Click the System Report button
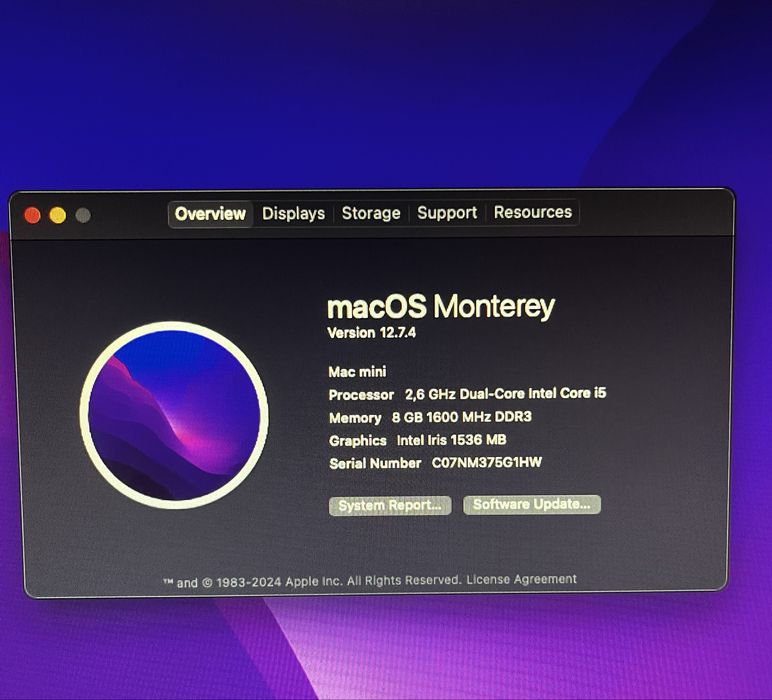772x700 pixels. point(390,506)
